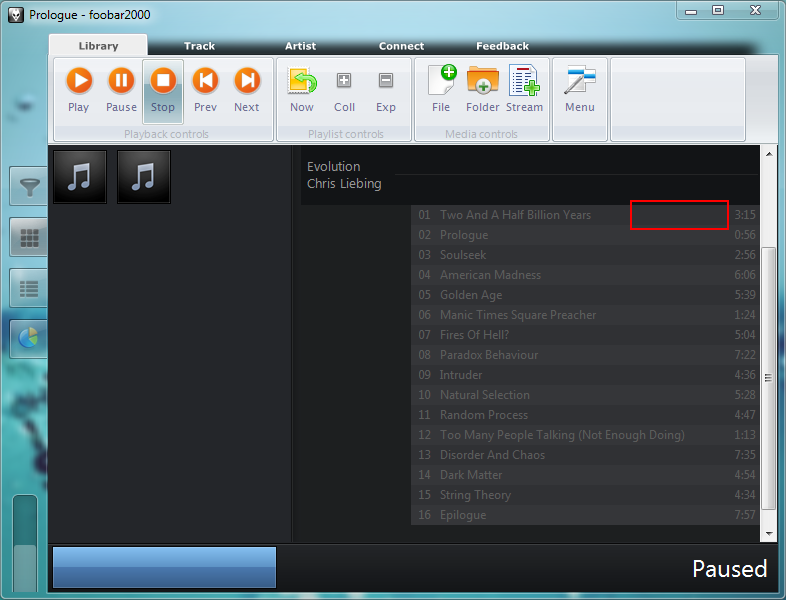Select track Manic Times Square Preacher

pyautogui.click(x=584, y=315)
